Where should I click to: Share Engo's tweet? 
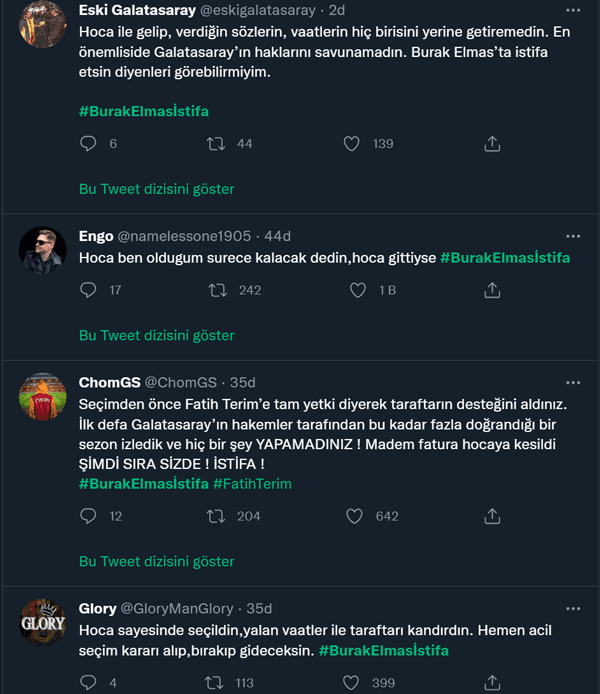click(492, 290)
